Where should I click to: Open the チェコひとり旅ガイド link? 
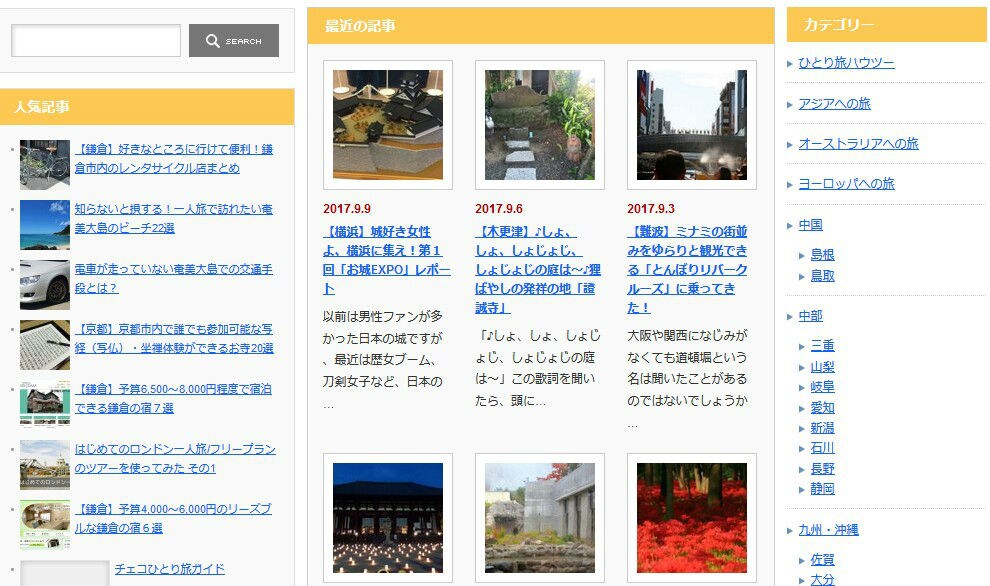(x=169, y=568)
